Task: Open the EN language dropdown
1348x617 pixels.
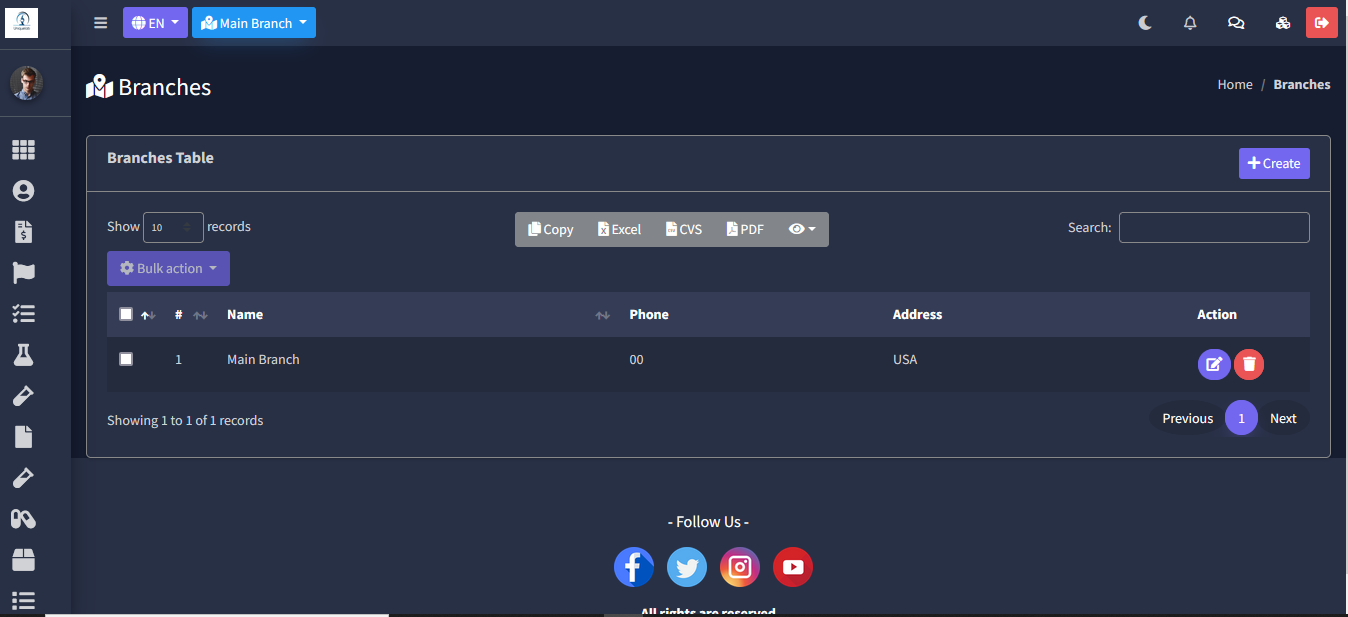Action: pyautogui.click(x=155, y=23)
